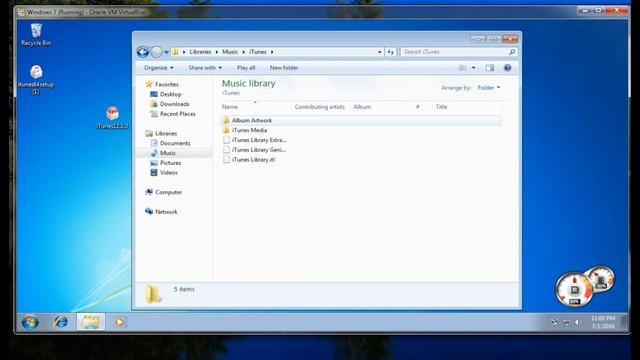
Task: Select Libraries in the navigation pane
Action: click(166, 133)
